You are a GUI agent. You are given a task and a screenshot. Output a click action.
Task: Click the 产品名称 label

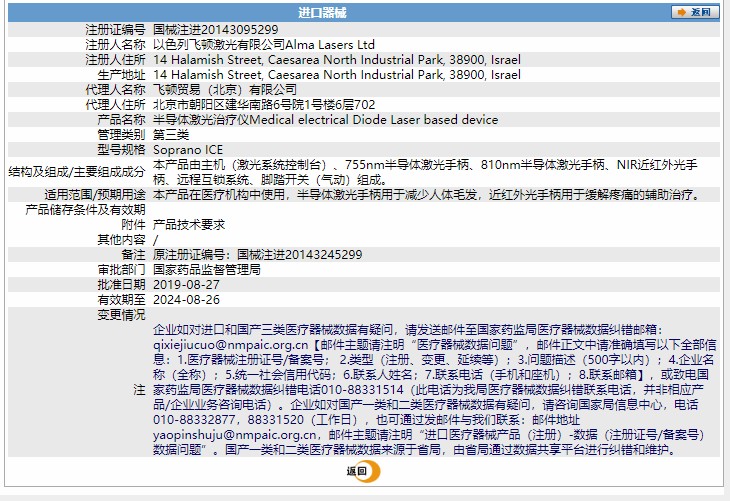(121, 120)
